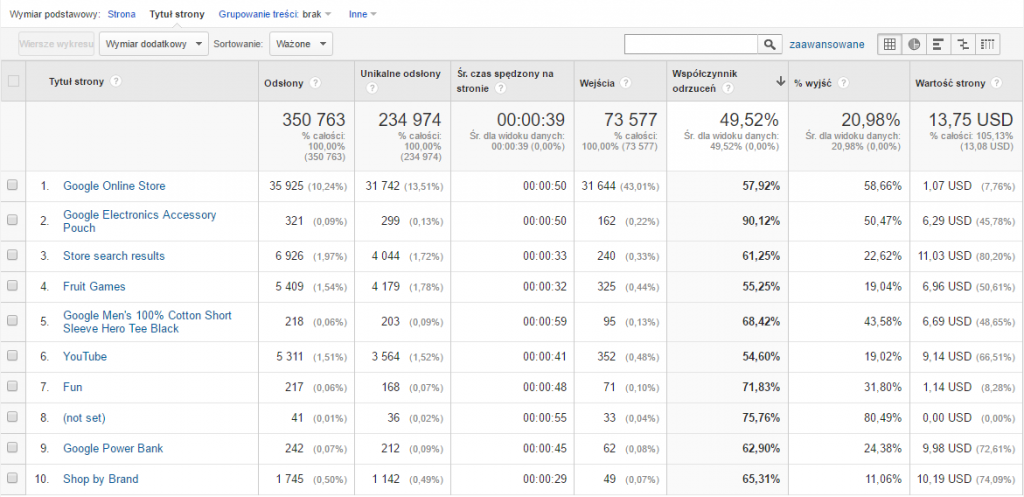The width and height of the screenshot is (1024, 497).
Task: Sort by Unikalne odsłony column header
Action: point(400,74)
